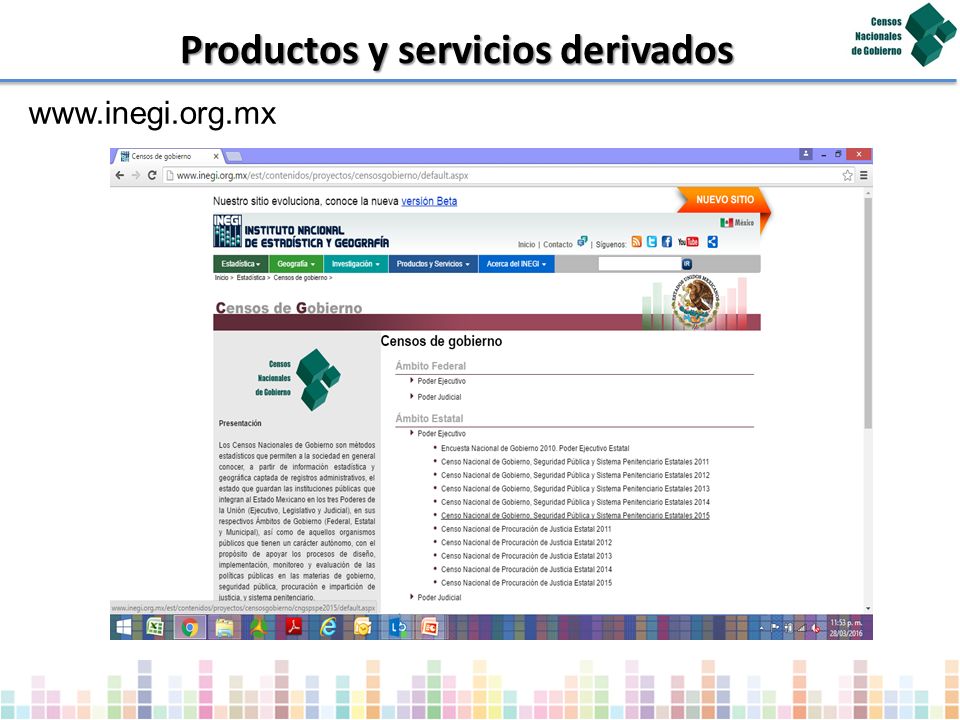Click the Chrome taskbar icon
The image size is (960, 720).
pyautogui.click(x=190, y=628)
